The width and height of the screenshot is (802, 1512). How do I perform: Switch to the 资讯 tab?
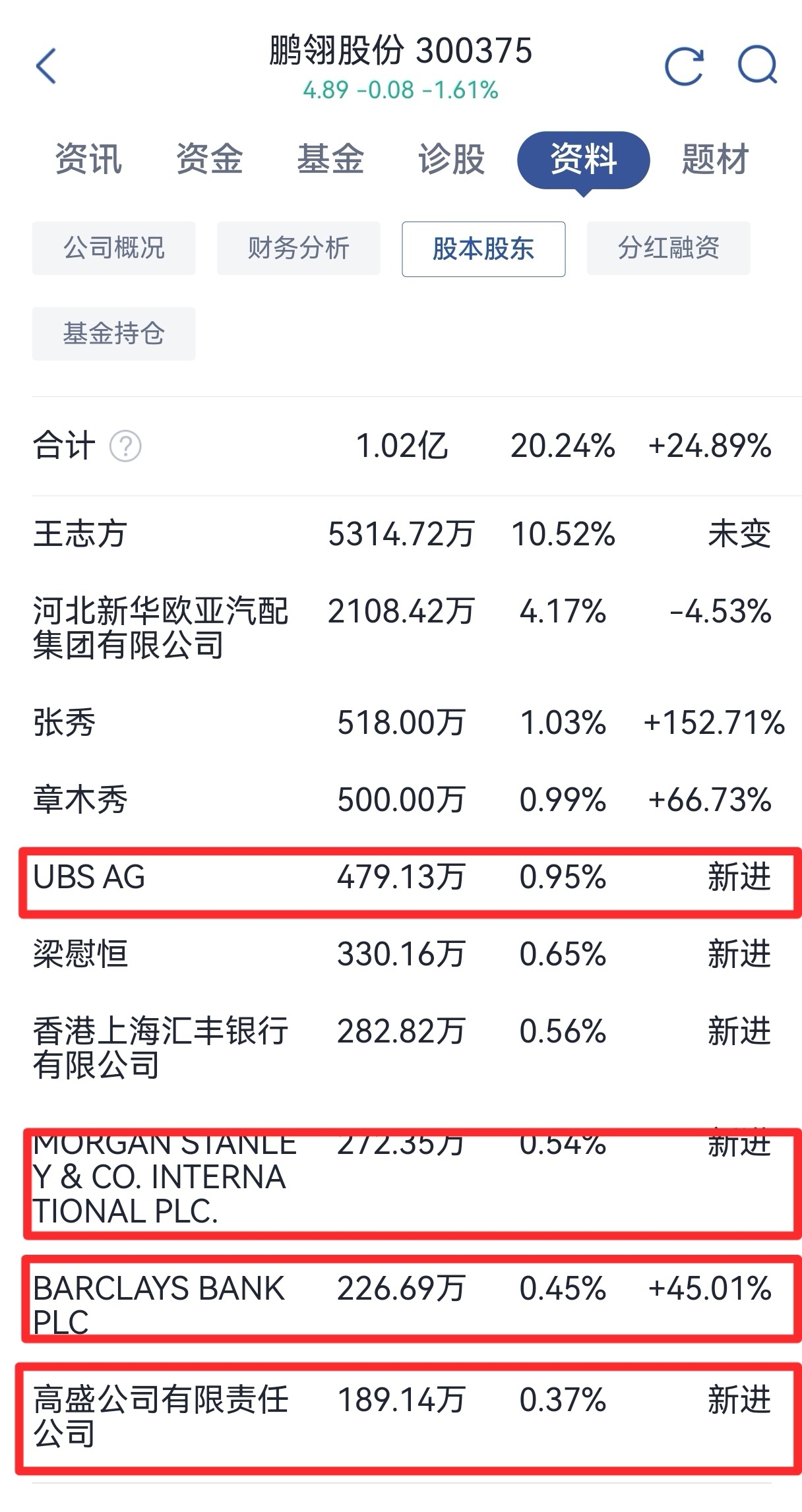(x=88, y=160)
